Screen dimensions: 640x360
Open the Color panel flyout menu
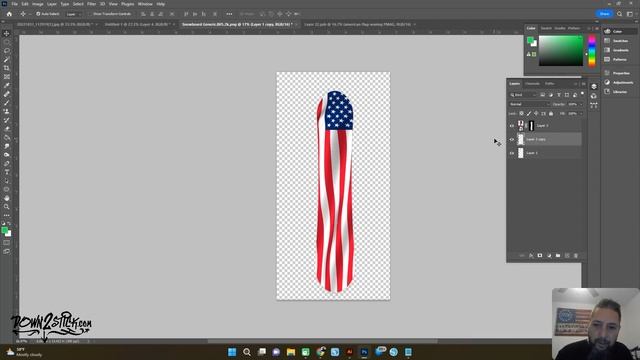(597, 28)
